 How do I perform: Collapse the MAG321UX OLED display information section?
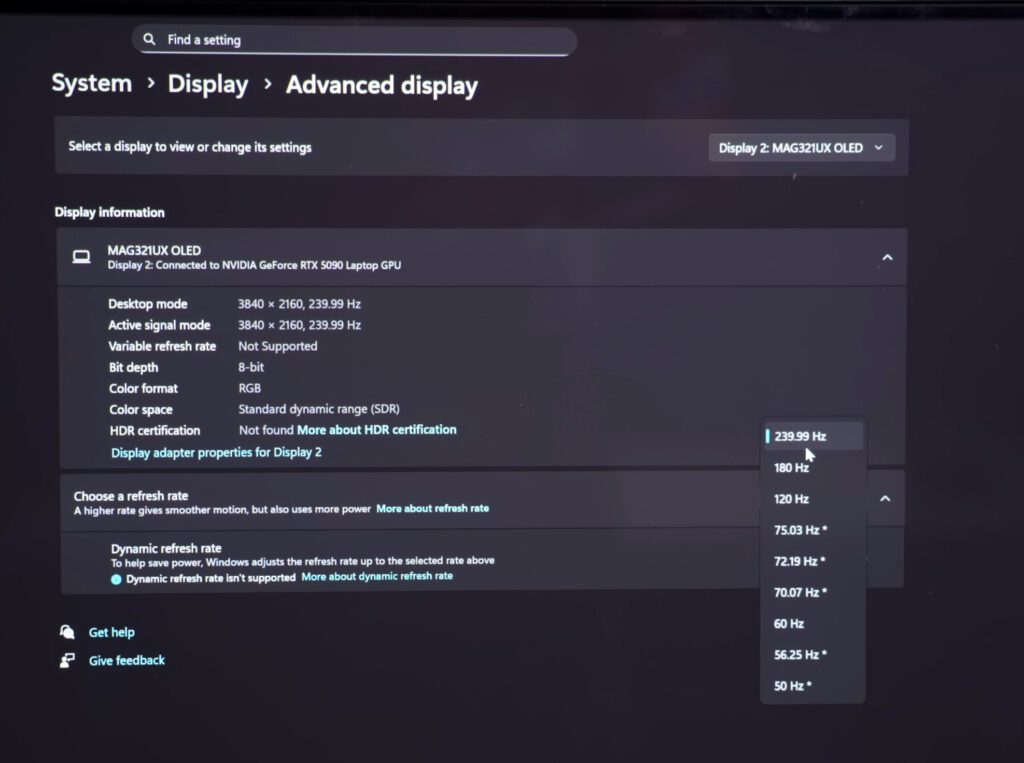(886, 258)
